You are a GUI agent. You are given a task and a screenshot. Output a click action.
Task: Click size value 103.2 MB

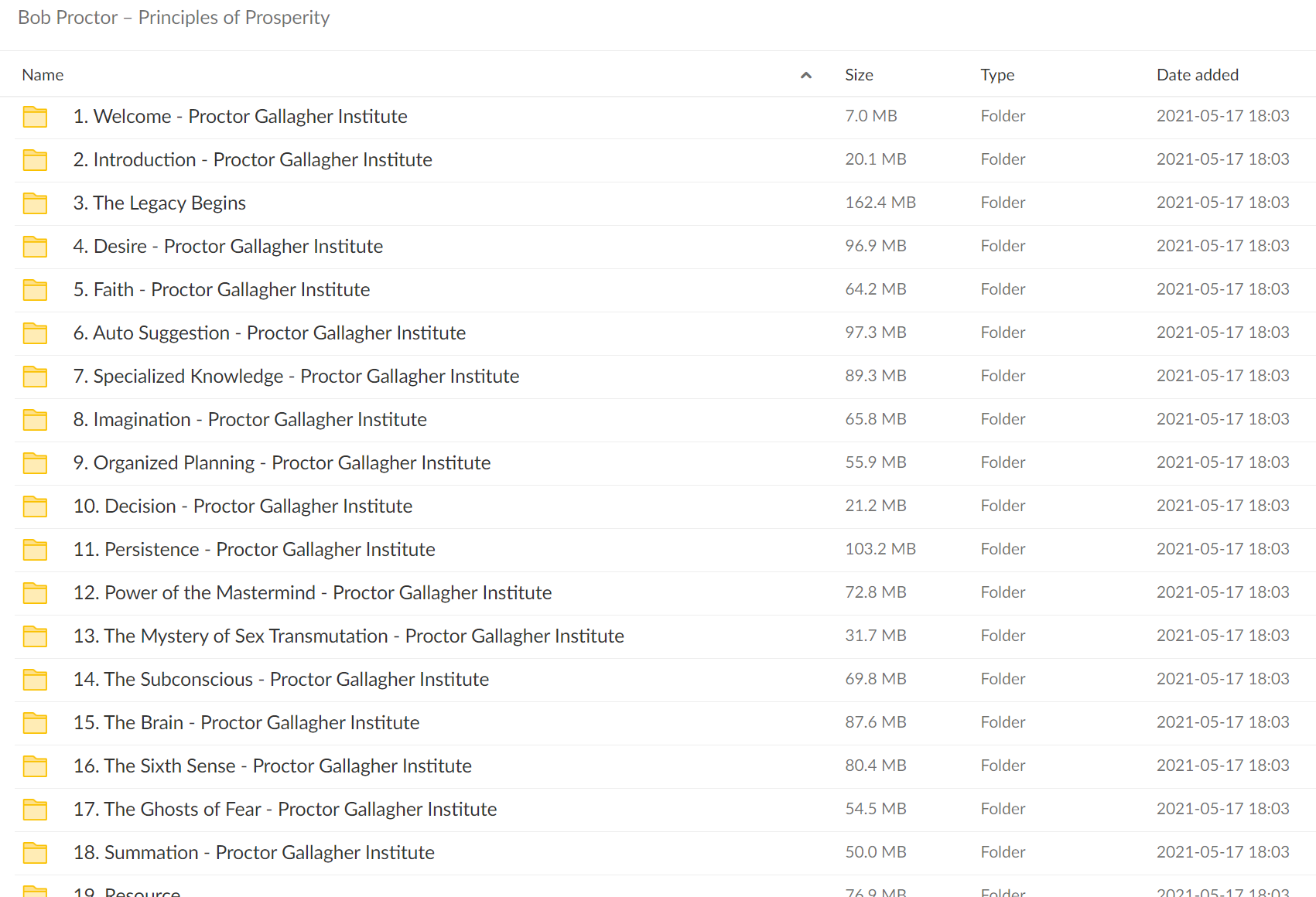(x=880, y=549)
